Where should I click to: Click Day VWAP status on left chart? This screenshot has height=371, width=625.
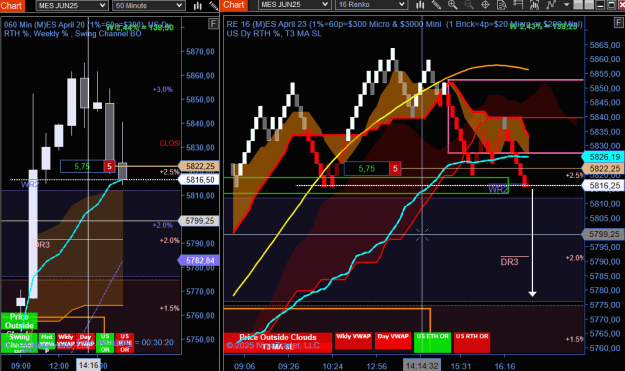[86, 342]
